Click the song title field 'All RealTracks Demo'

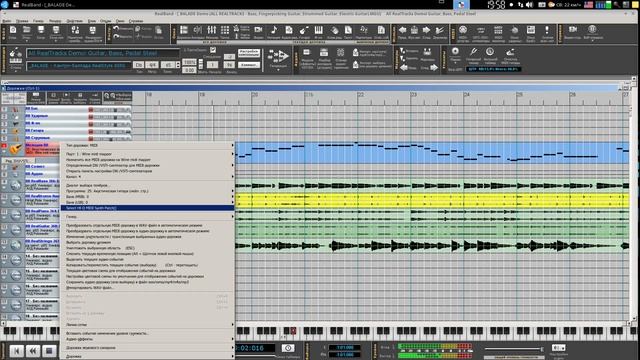[103, 53]
